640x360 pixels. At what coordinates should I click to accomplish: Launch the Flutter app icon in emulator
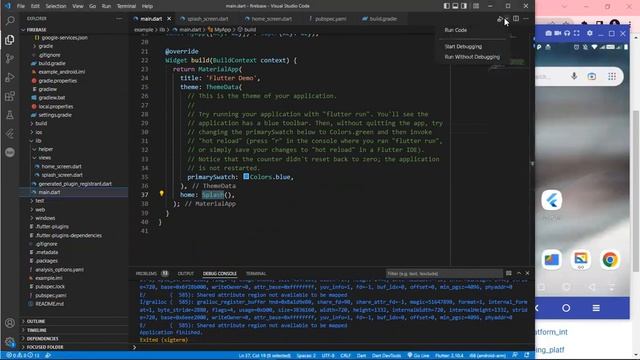(551, 200)
